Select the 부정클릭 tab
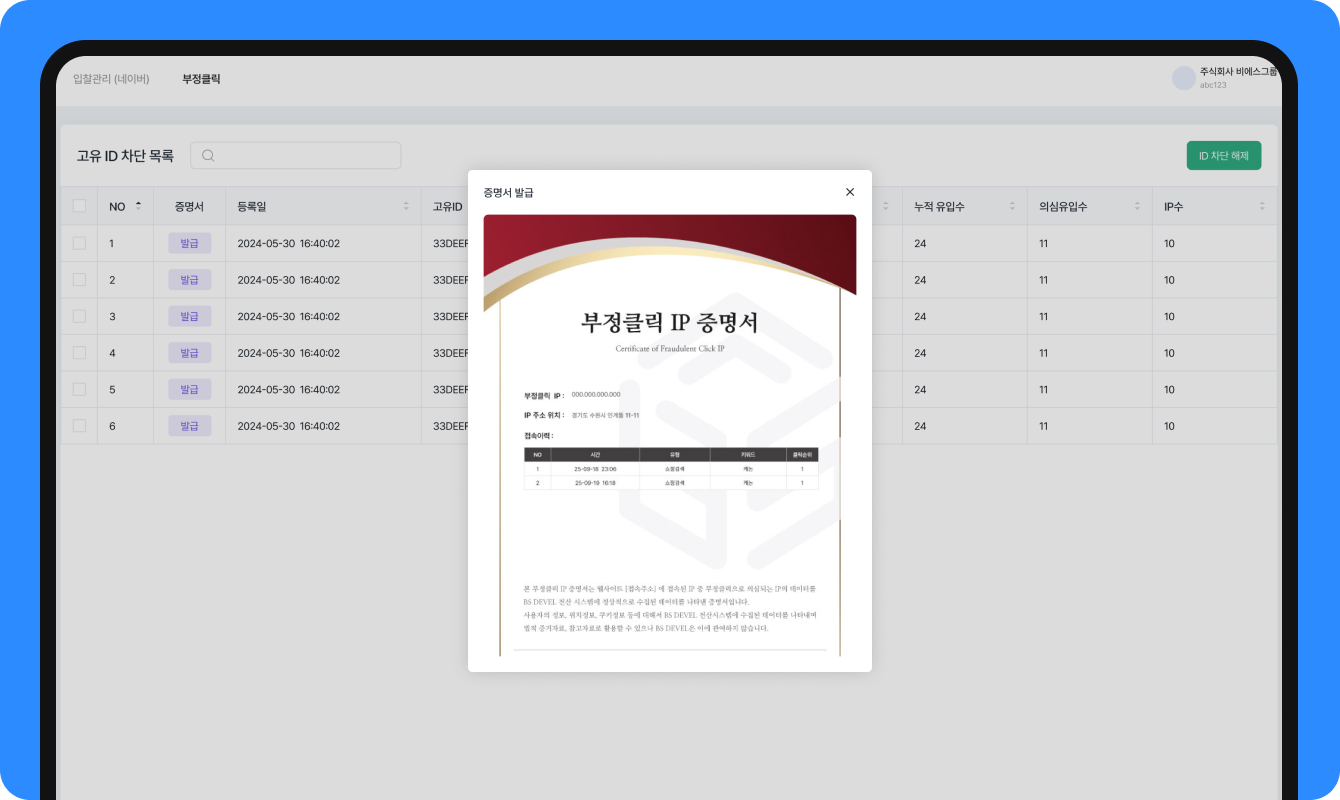Viewport: 1340px width, 800px height. pyautogui.click(x=203, y=77)
